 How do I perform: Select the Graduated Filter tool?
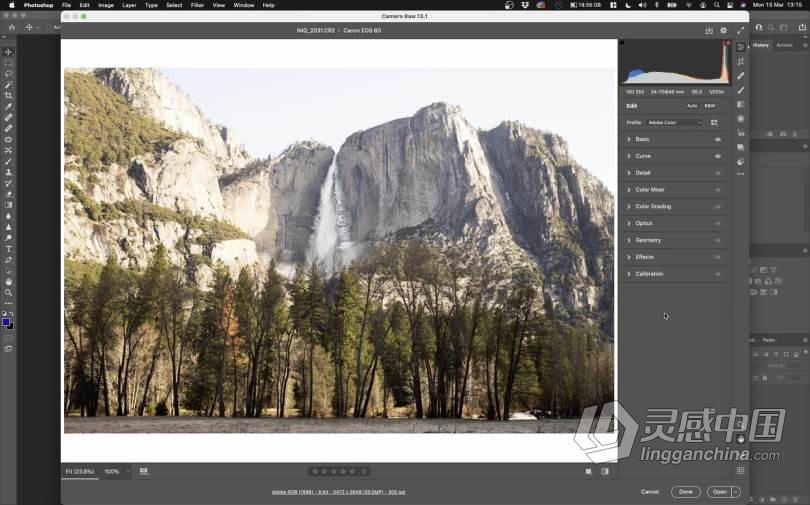741,104
